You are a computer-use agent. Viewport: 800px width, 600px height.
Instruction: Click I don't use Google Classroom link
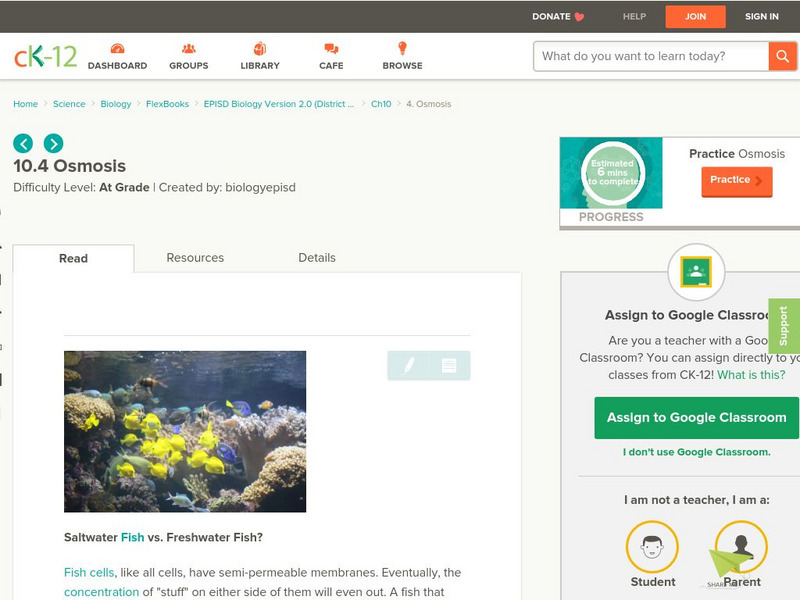(696, 452)
